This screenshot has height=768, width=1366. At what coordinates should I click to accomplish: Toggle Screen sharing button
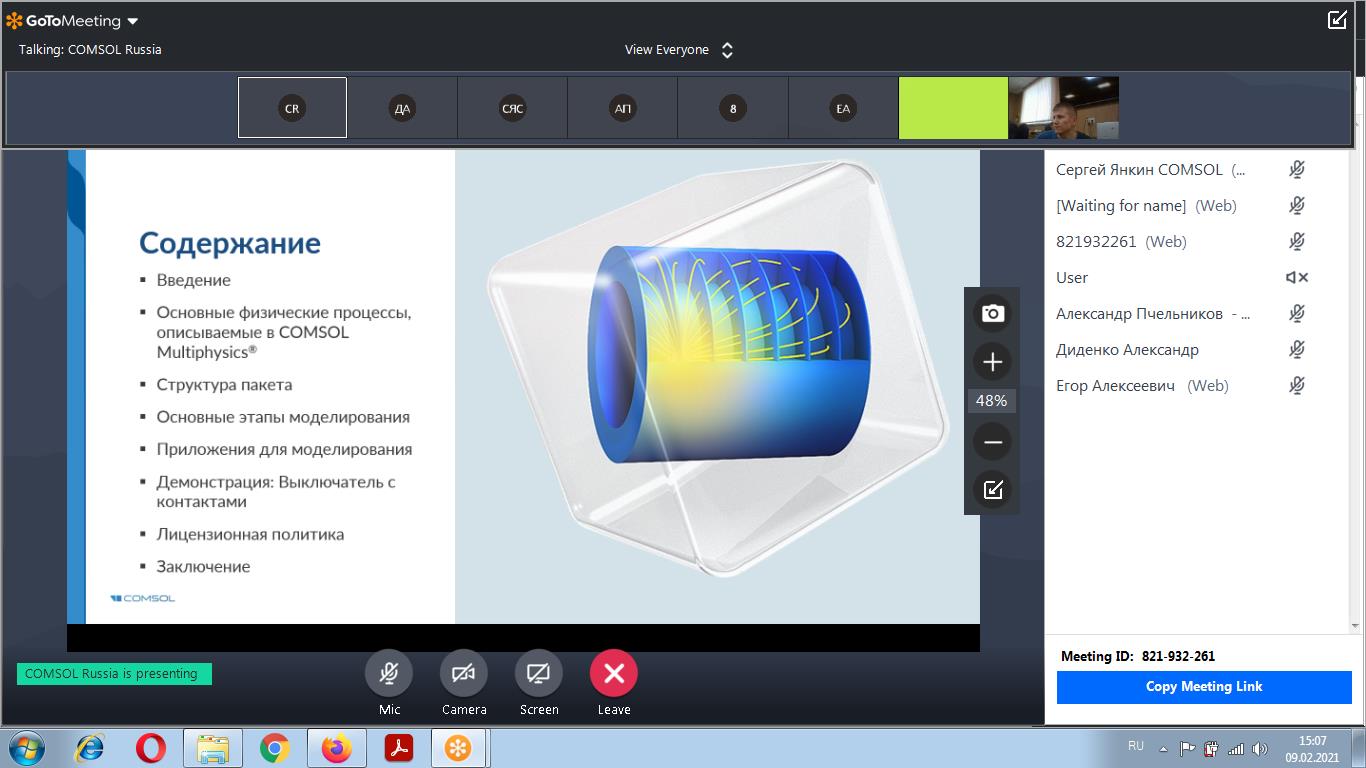coord(538,674)
